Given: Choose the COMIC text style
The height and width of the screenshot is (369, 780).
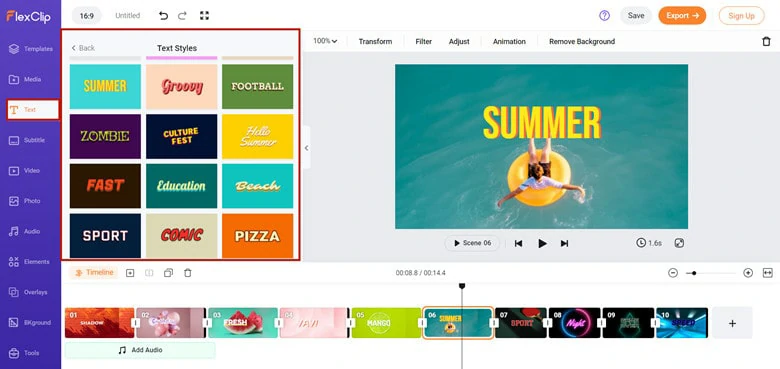Looking at the screenshot, I should coord(182,236).
